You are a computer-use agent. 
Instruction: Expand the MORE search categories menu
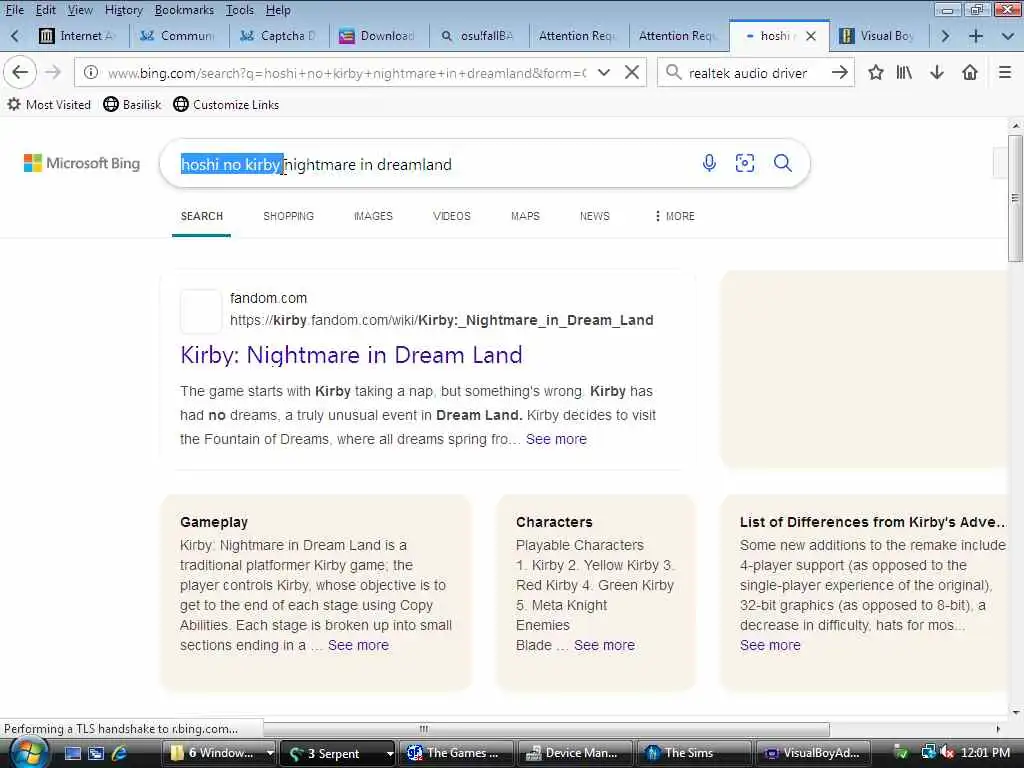(x=675, y=216)
